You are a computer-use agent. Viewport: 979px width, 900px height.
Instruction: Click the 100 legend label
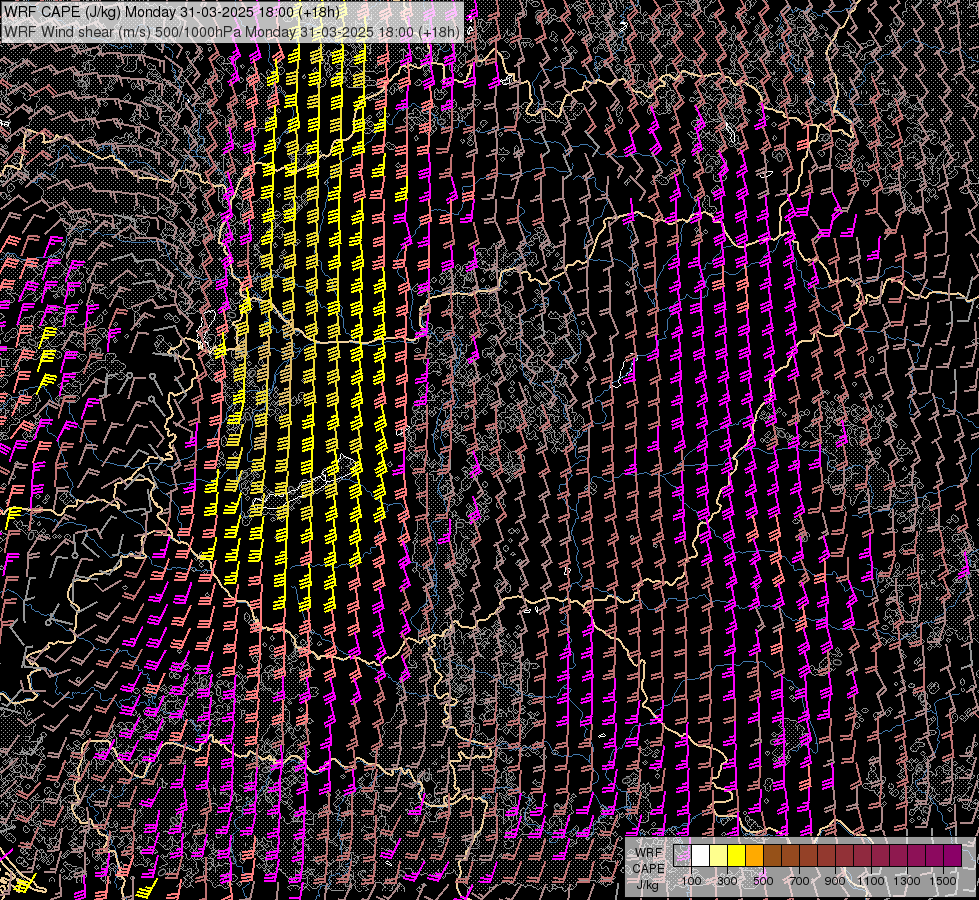pyautogui.click(x=691, y=881)
